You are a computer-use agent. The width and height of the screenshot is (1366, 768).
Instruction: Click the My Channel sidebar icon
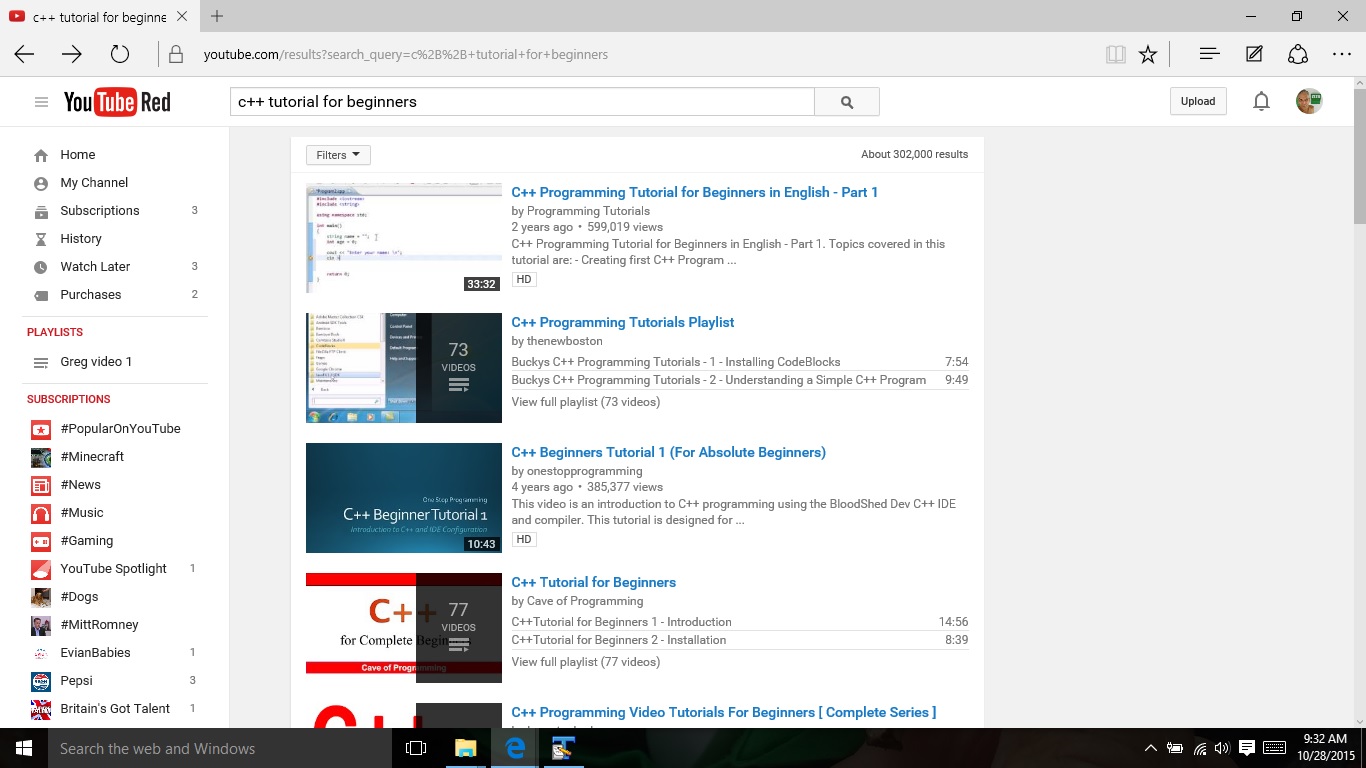pyautogui.click(x=41, y=183)
